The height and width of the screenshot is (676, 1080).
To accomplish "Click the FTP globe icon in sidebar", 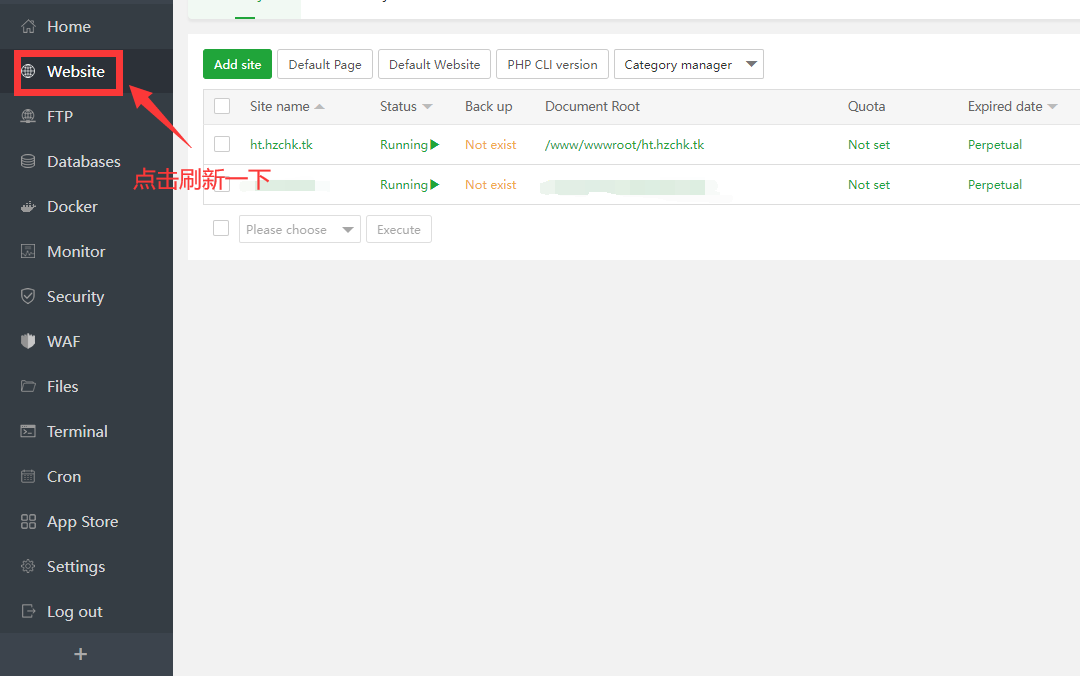I will click(28, 117).
